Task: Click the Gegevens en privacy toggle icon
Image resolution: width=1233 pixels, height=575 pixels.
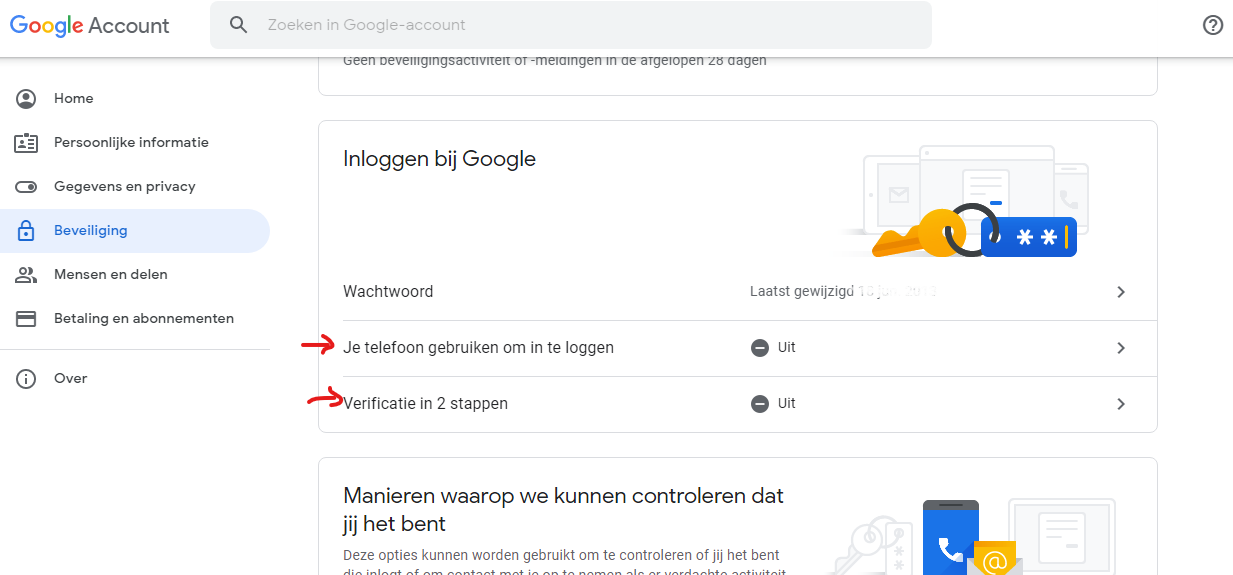Action: [x=26, y=187]
